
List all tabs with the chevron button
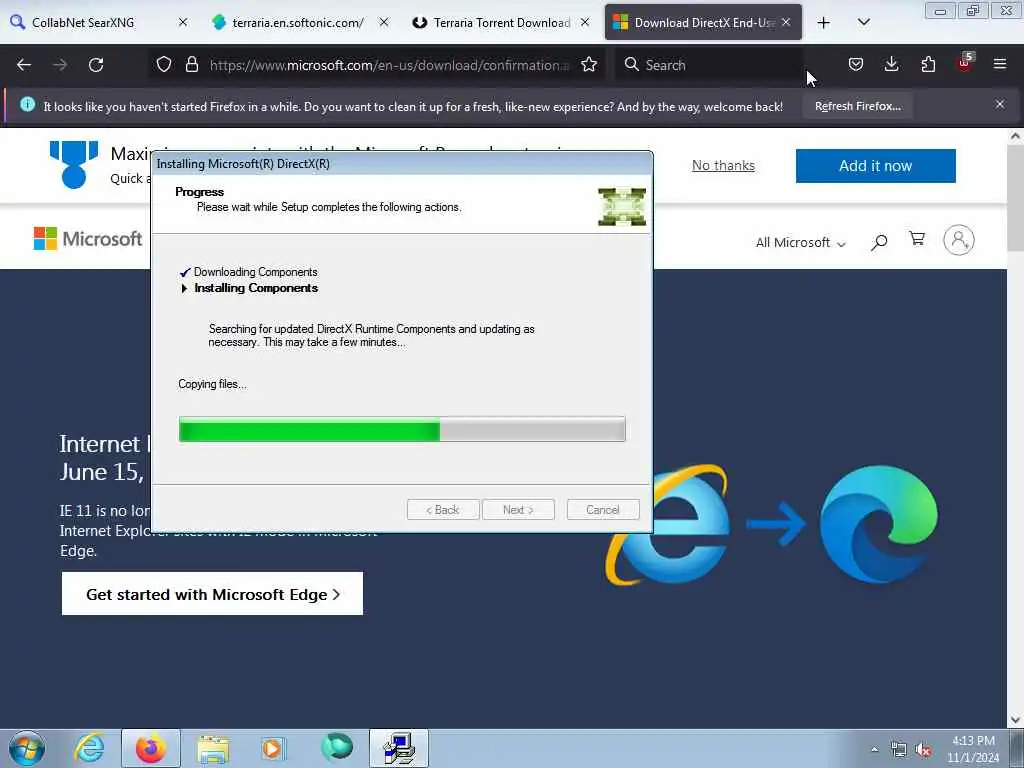tap(863, 22)
